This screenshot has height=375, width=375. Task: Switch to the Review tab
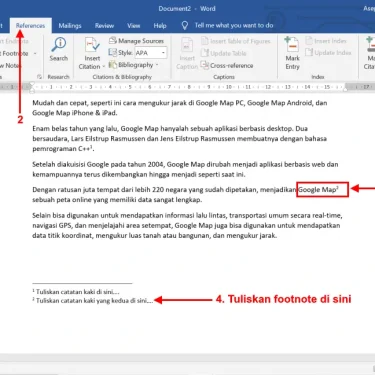coord(104,26)
